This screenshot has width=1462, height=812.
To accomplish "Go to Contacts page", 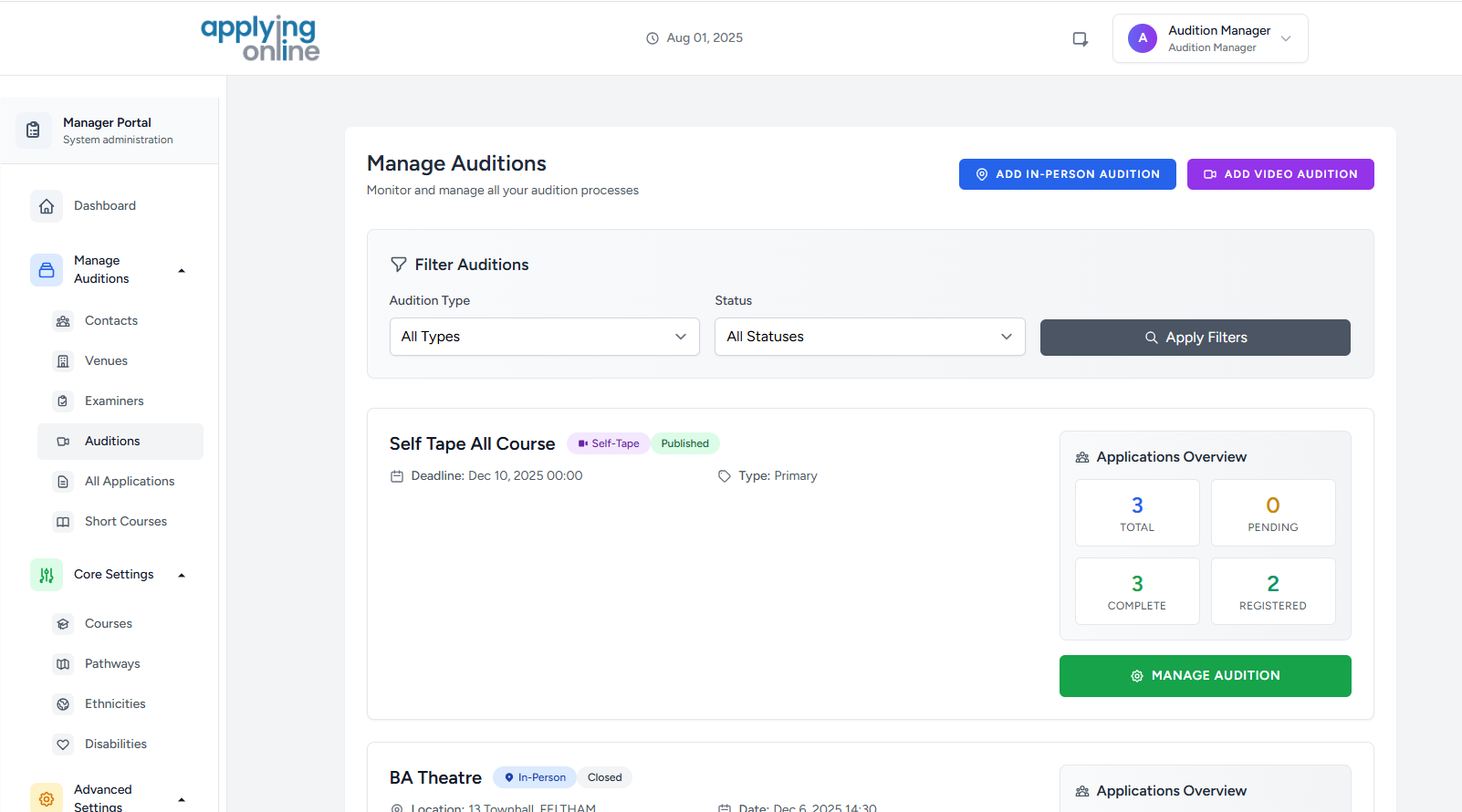I will [111, 321].
